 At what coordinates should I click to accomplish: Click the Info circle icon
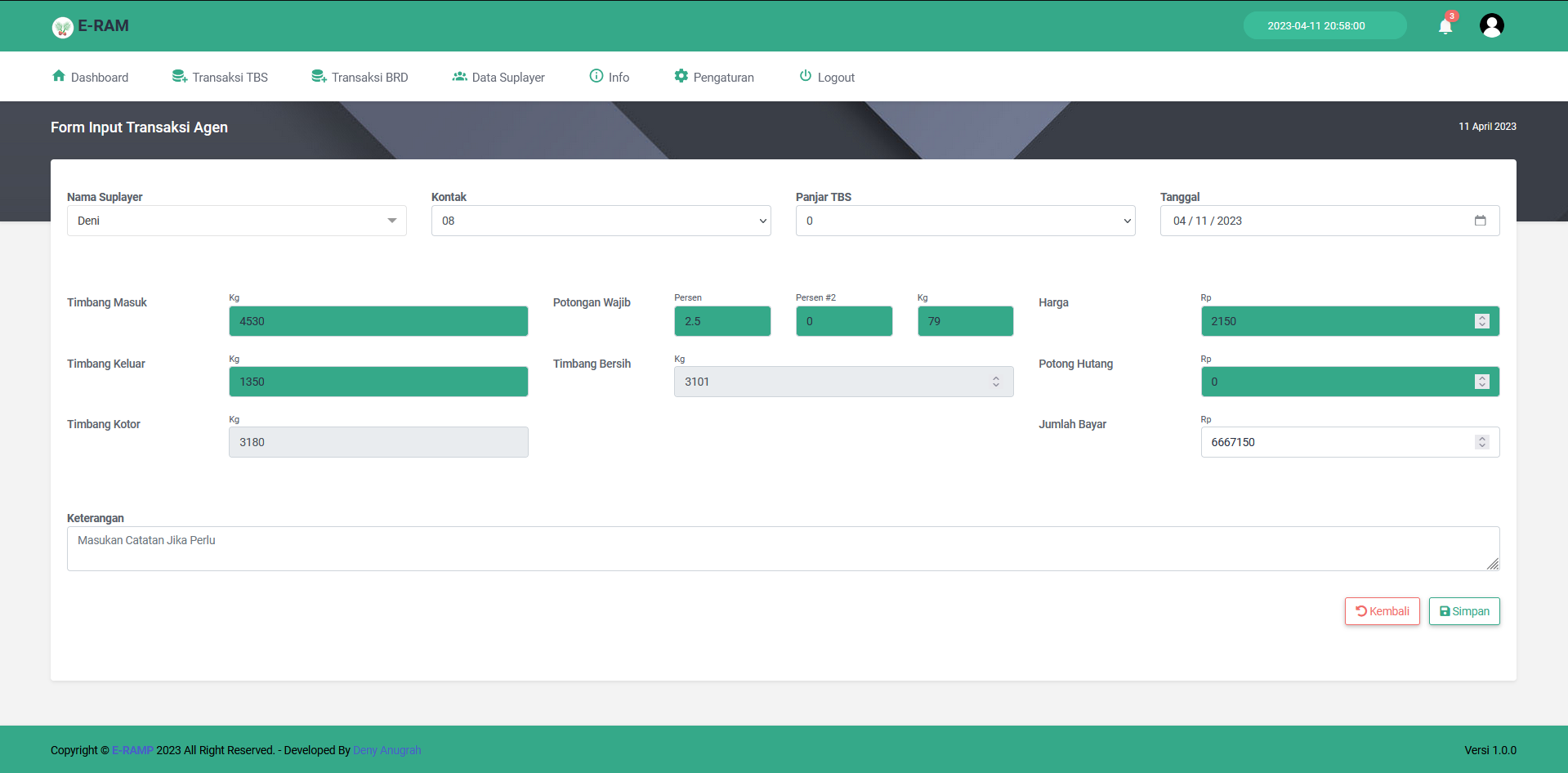[594, 75]
